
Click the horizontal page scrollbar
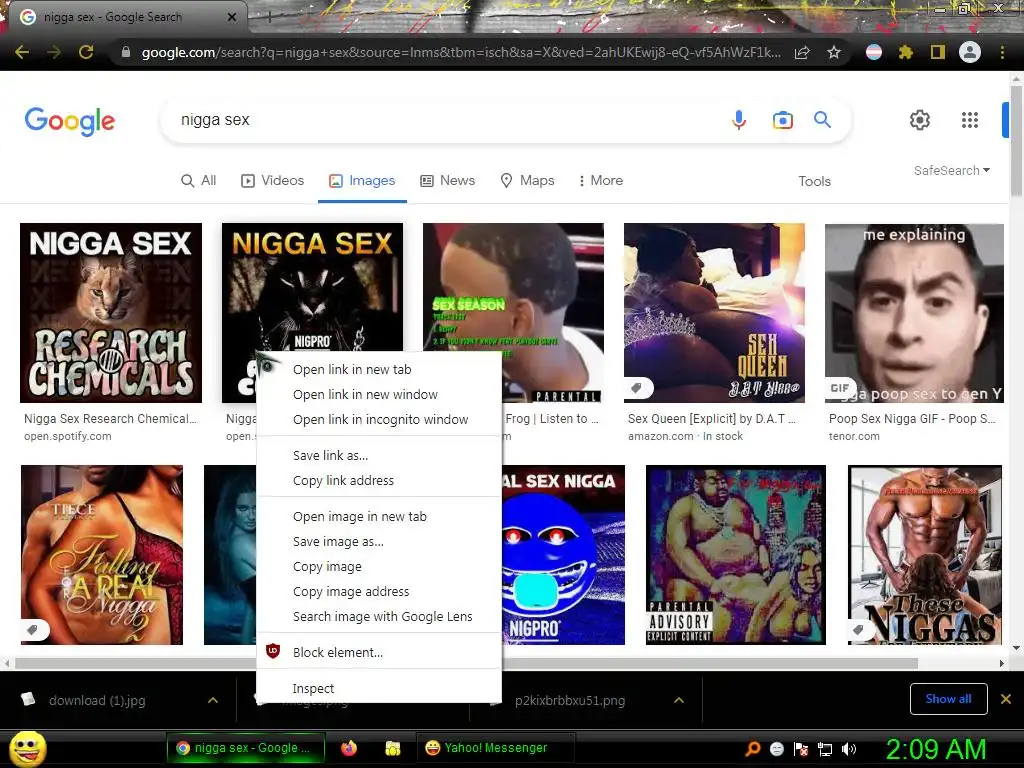[466, 663]
